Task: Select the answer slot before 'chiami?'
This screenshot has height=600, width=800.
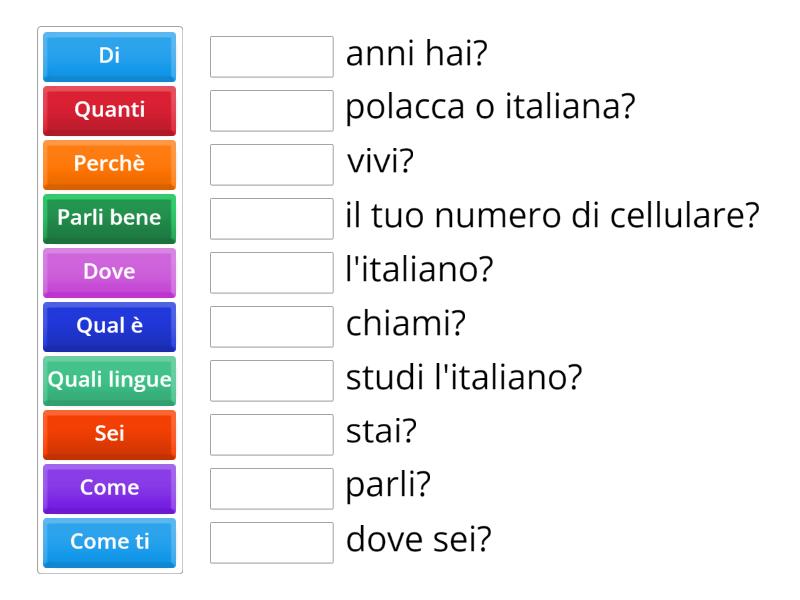Action: coord(271,326)
